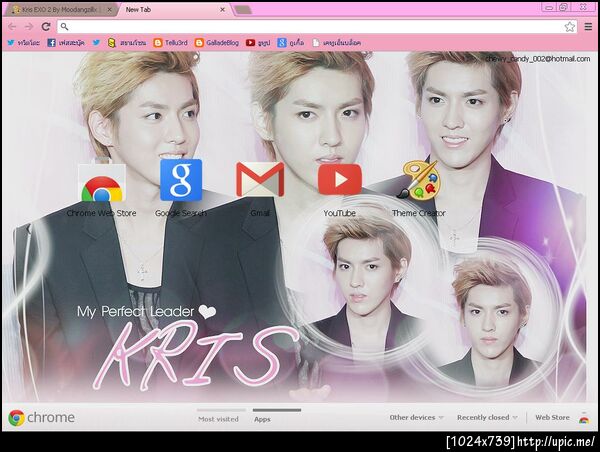The image size is (600, 452).
Task: Select the New Tab tab
Action: [174, 10]
